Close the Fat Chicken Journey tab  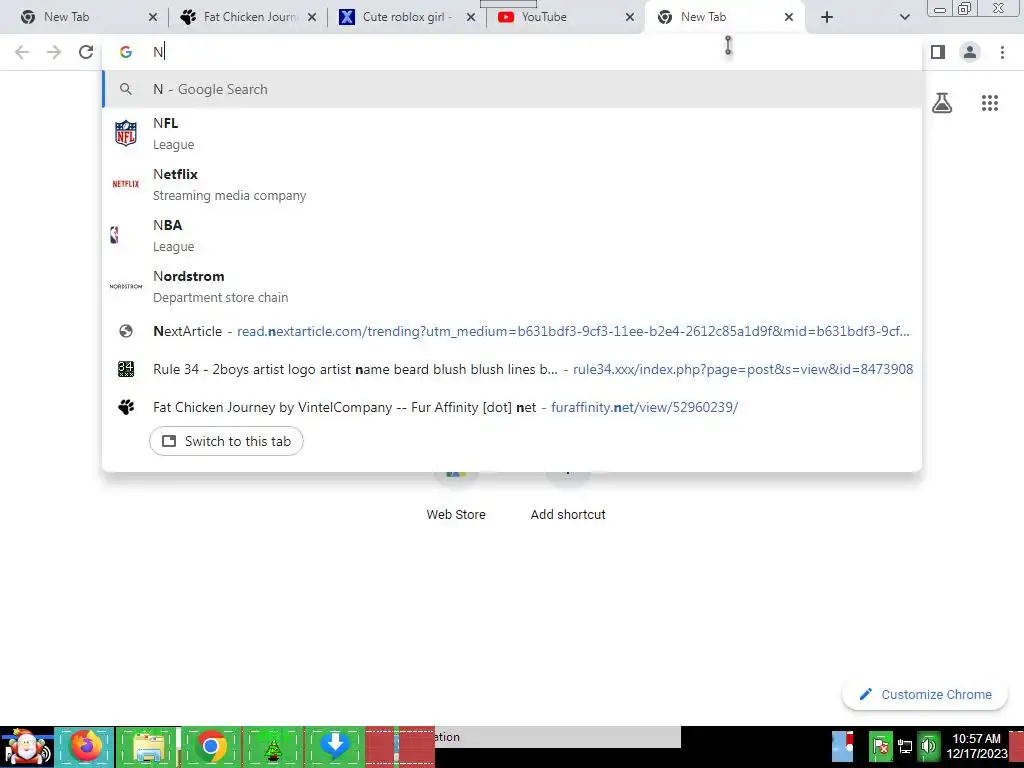click(x=312, y=18)
